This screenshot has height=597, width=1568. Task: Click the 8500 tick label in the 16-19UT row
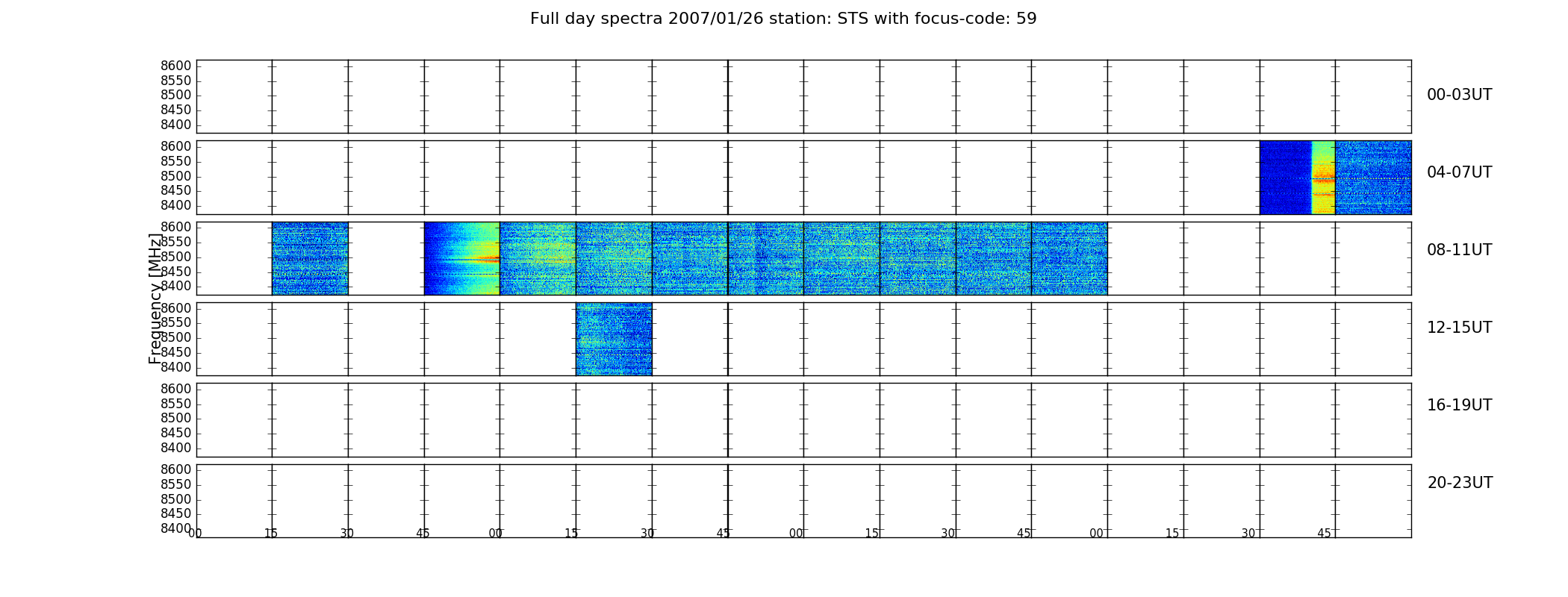click(176, 418)
